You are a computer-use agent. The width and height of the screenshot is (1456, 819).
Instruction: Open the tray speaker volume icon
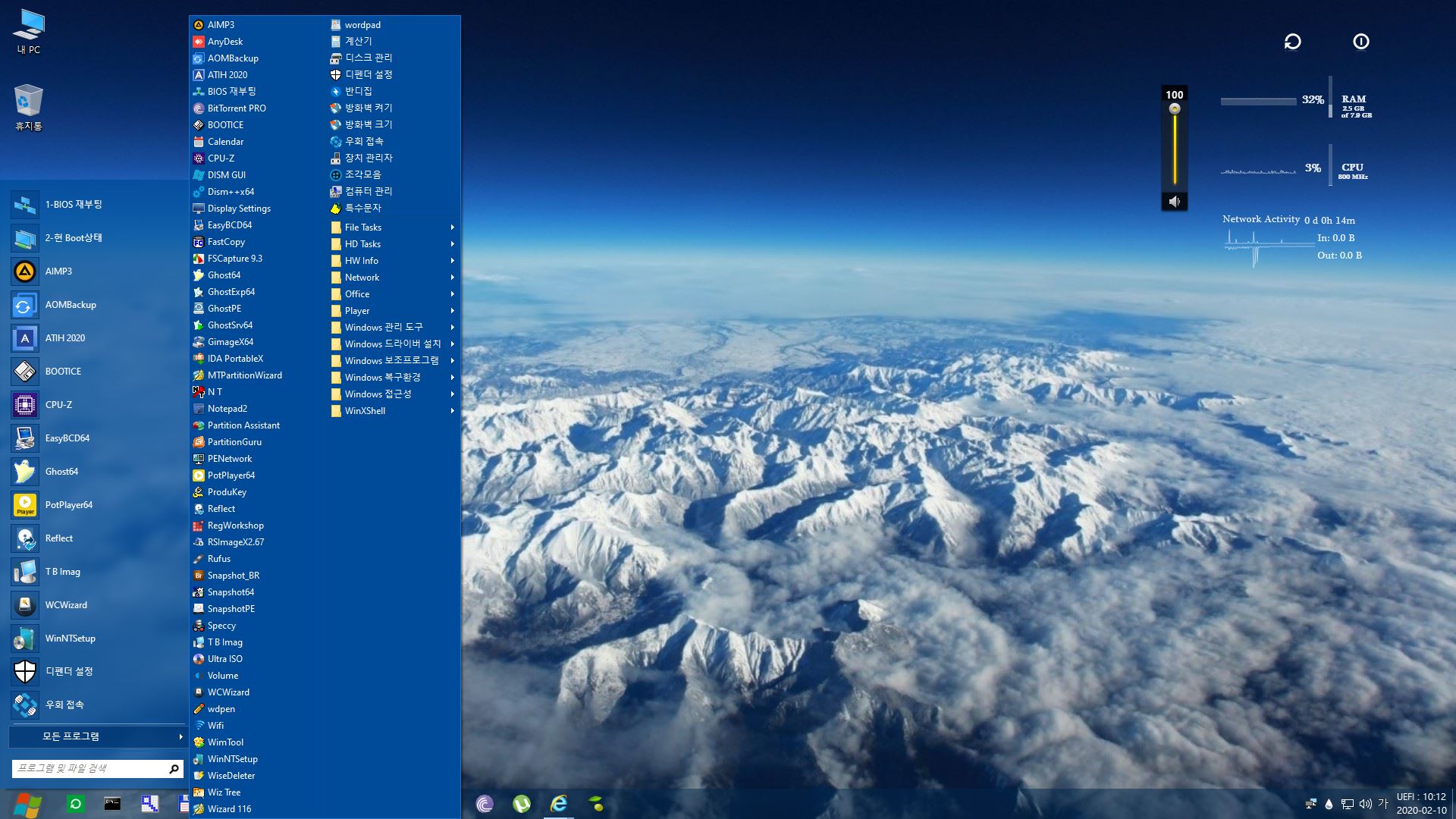coord(1365,804)
